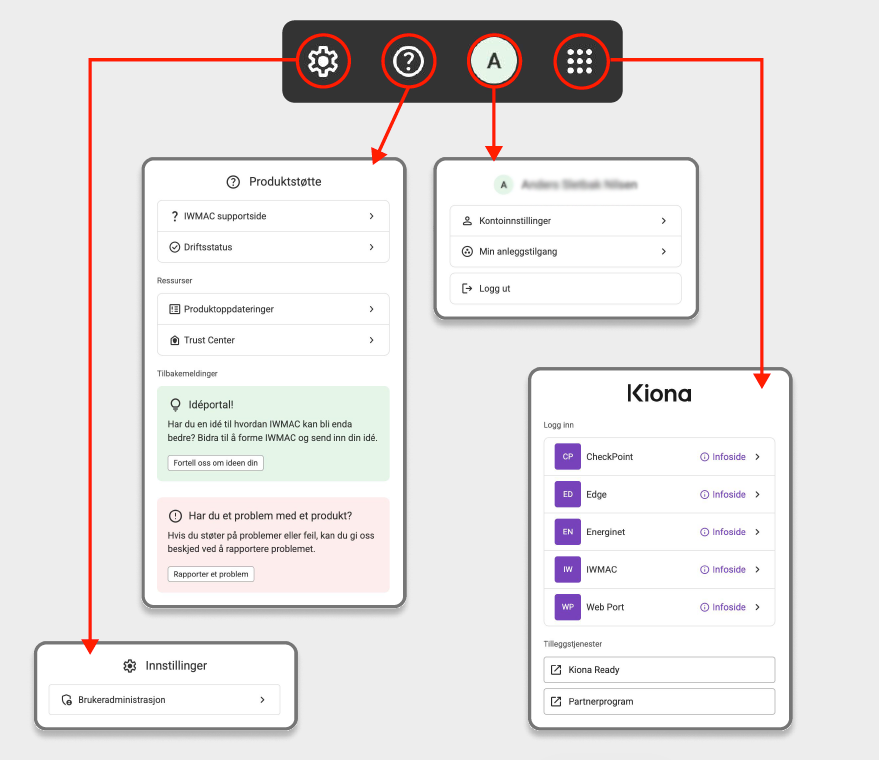Open CheckPoint via its row chevron
This screenshot has height=760, width=879.
[x=757, y=457]
